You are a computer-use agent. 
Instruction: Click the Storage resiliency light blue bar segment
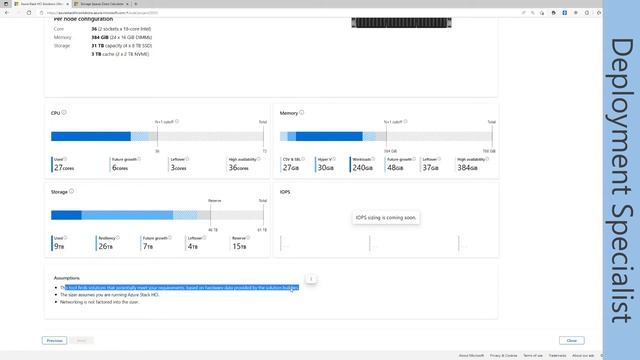point(127,215)
